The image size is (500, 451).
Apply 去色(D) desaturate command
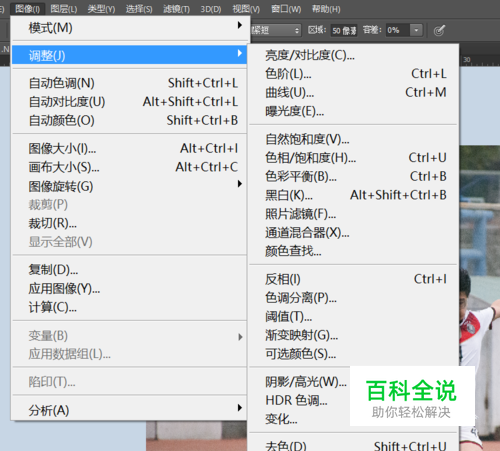(353, 444)
